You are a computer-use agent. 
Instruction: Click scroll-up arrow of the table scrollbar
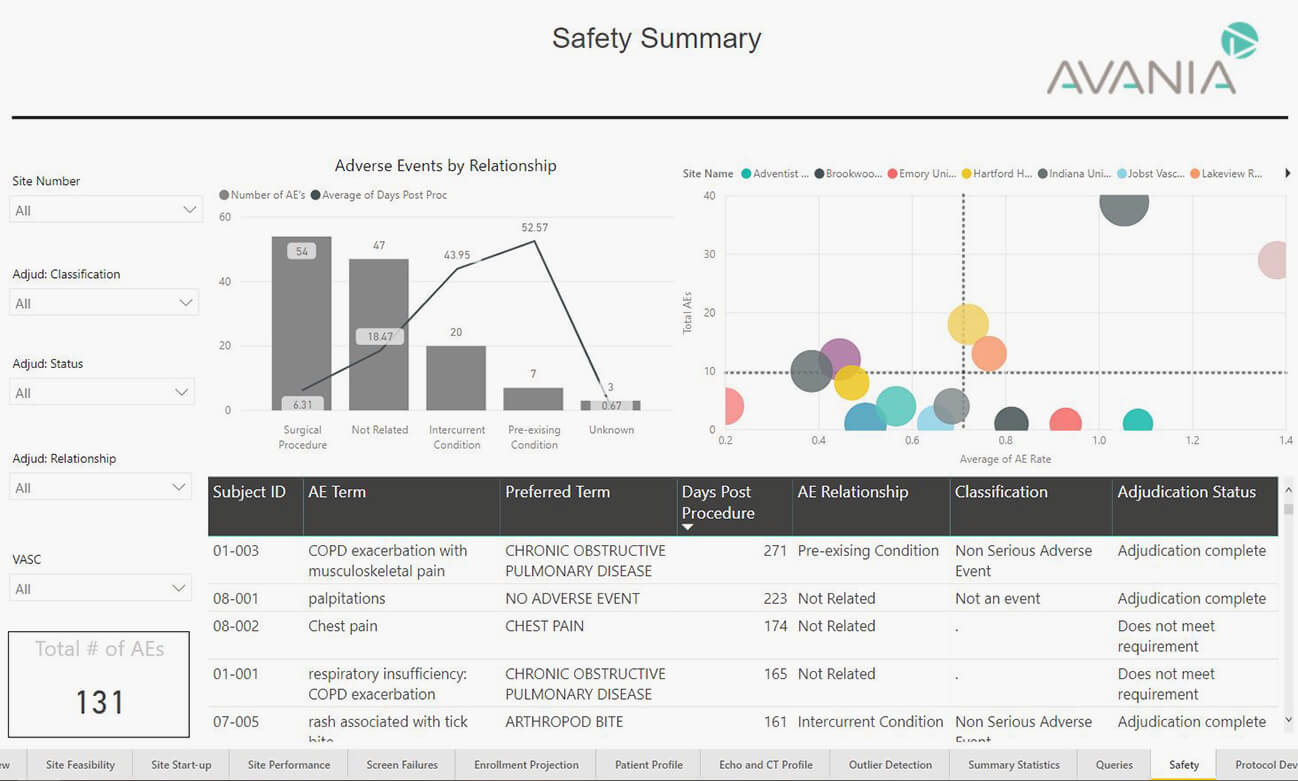point(1288,491)
